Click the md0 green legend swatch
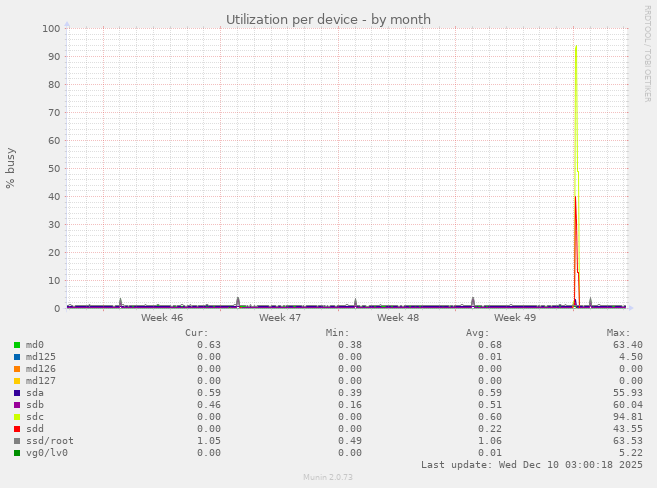The height and width of the screenshot is (488, 657). 17,345
